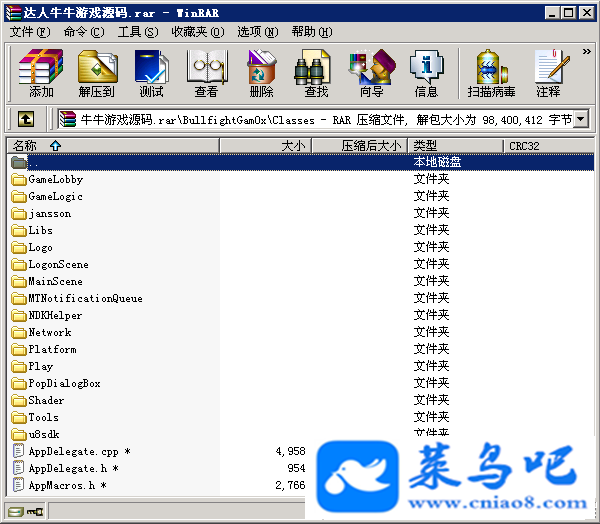Click the Test (测试) archive icon
The height and width of the screenshot is (524, 600).
pyautogui.click(x=152, y=67)
